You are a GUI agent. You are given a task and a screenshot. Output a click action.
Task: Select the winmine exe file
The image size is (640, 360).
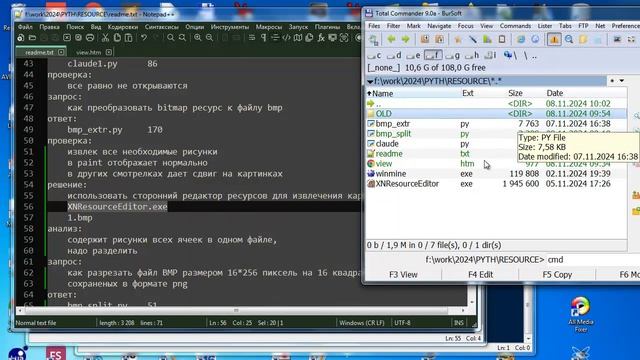point(496,174)
